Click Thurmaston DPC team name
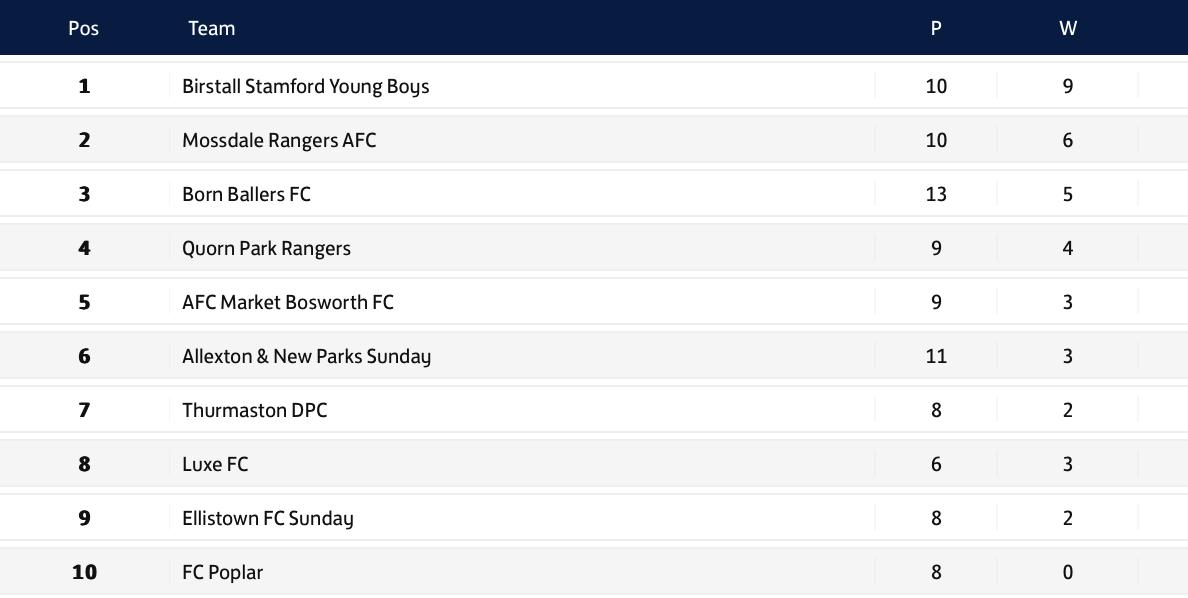 click(x=255, y=410)
